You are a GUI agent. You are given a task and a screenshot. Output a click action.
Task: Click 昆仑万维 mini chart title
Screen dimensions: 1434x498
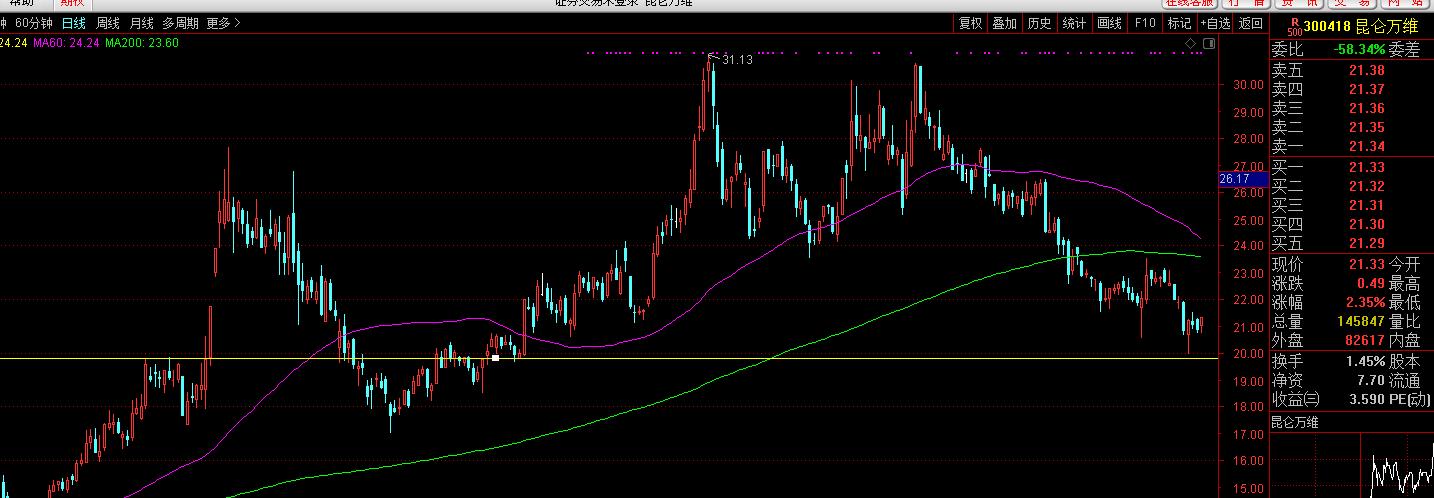point(1295,422)
